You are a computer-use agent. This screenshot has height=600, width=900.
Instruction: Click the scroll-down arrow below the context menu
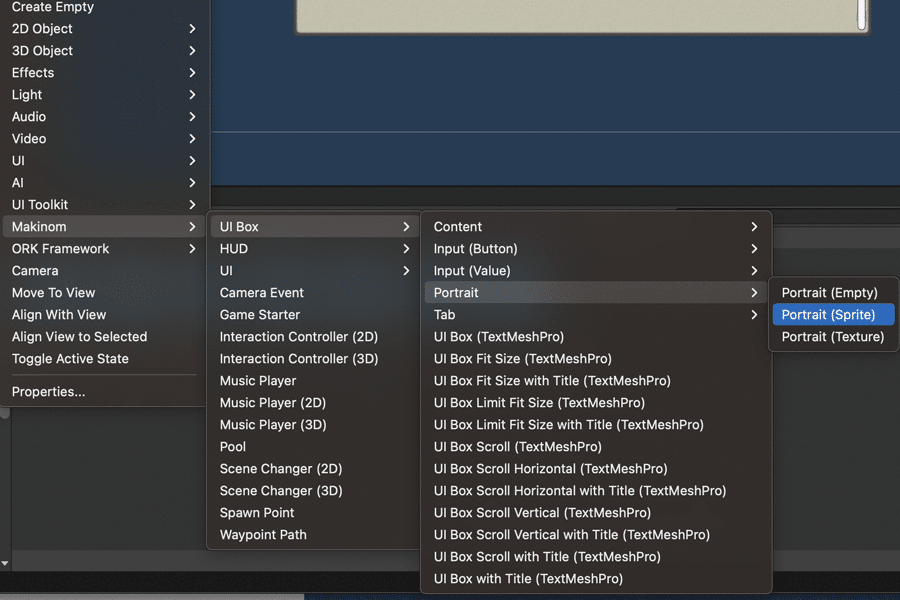(x=5, y=563)
